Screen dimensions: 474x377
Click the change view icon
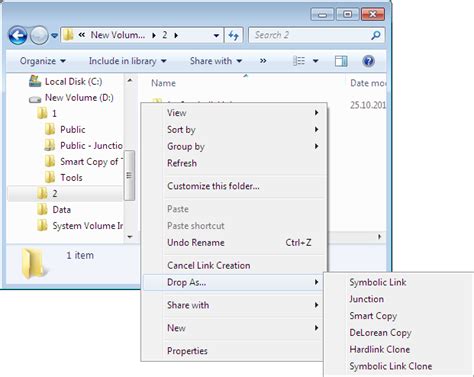pos(299,61)
